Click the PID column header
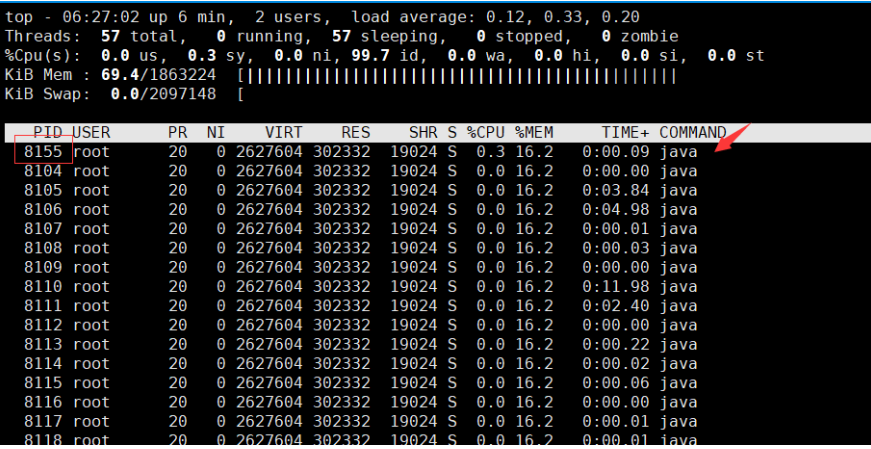The height and width of the screenshot is (449, 871). click(x=48, y=132)
